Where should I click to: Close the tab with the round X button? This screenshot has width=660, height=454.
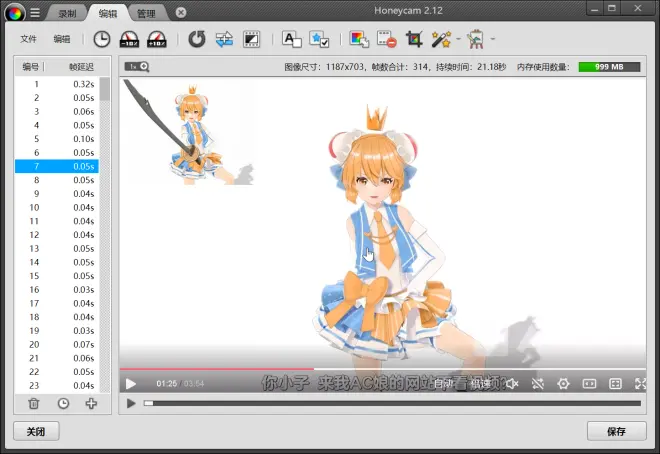181,13
